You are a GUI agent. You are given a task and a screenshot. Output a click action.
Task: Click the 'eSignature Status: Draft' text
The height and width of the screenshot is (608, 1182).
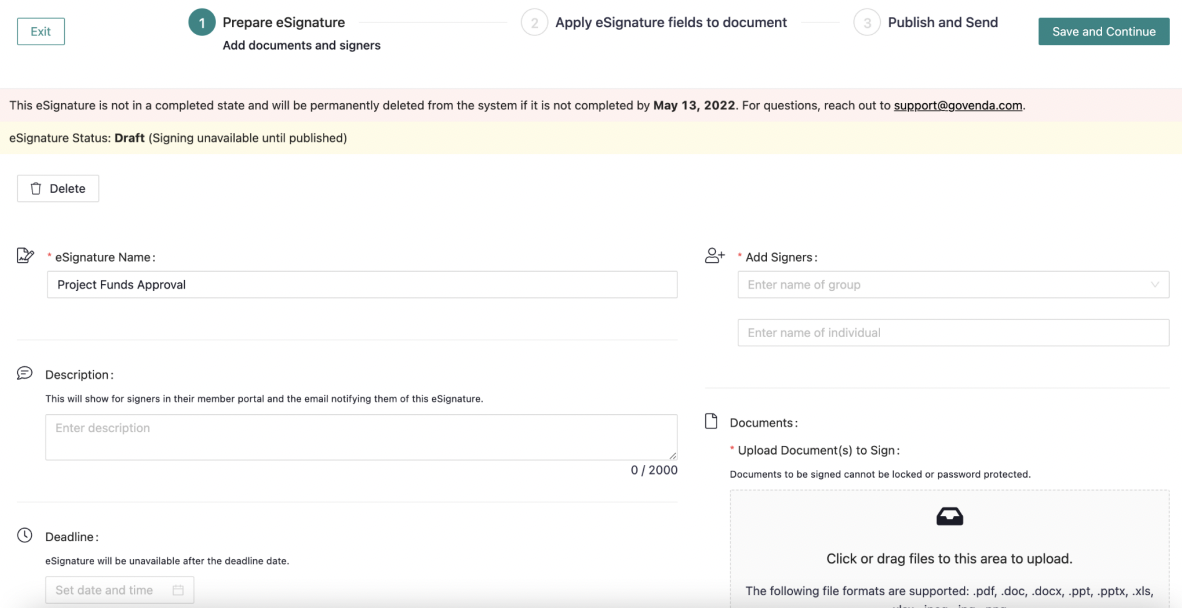click(178, 139)
